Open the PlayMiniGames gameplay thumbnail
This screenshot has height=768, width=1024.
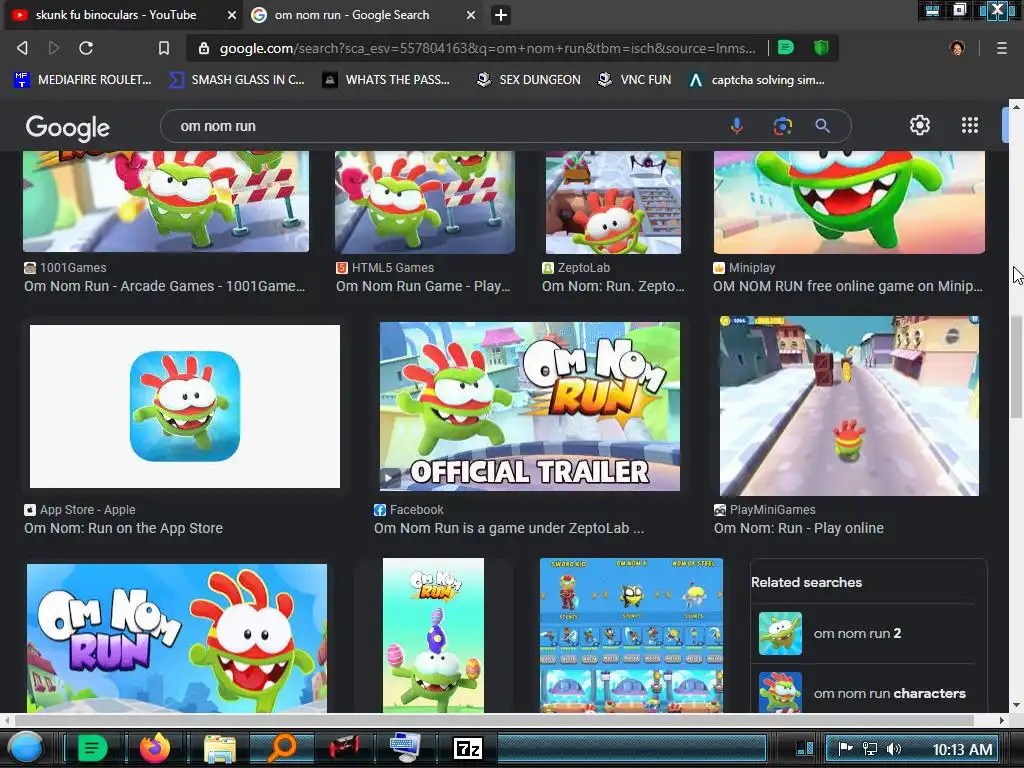click(x=849, y=406)
